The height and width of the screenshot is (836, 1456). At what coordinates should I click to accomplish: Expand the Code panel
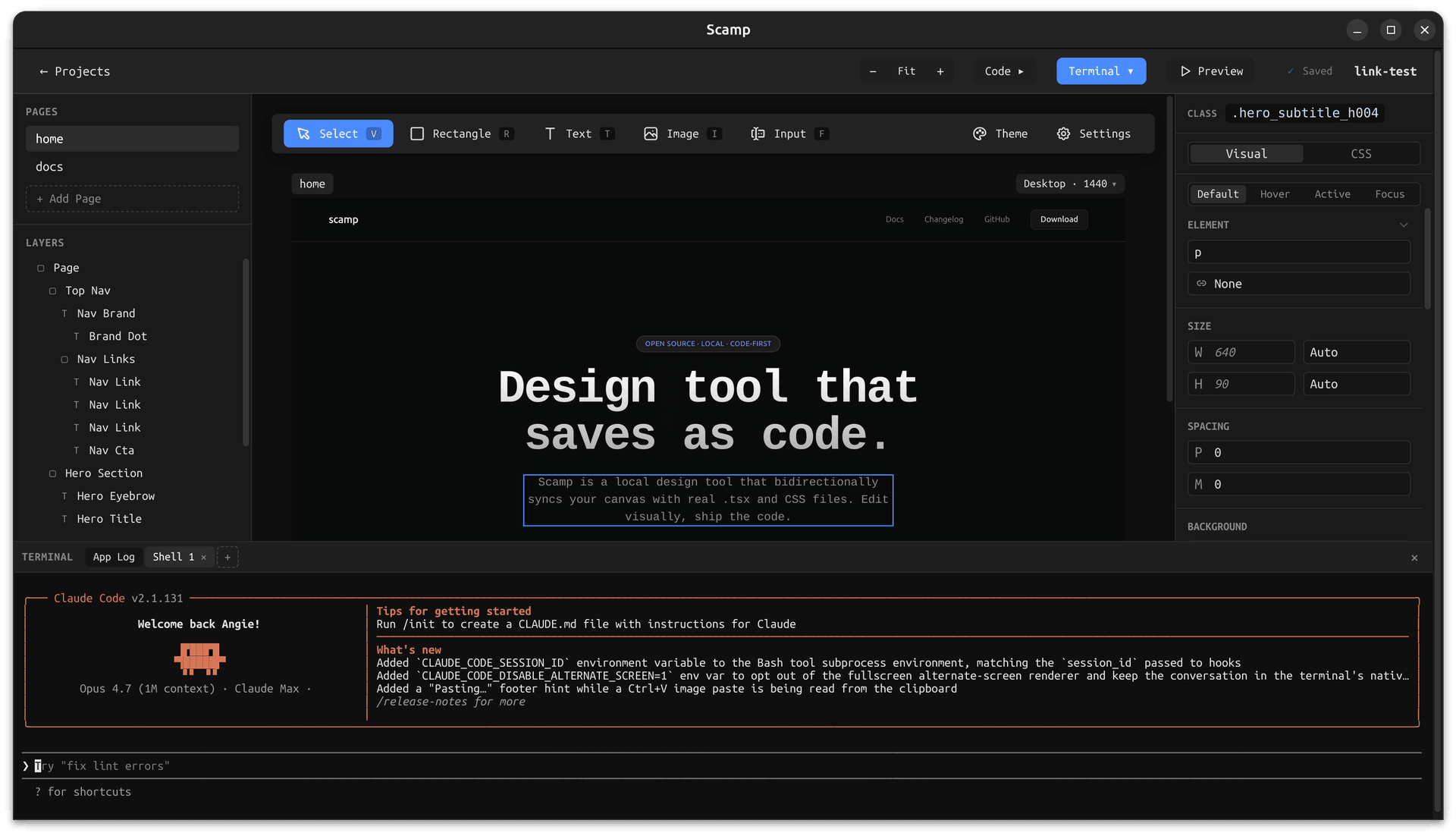pyautogui.click(x=1004, y=71)
